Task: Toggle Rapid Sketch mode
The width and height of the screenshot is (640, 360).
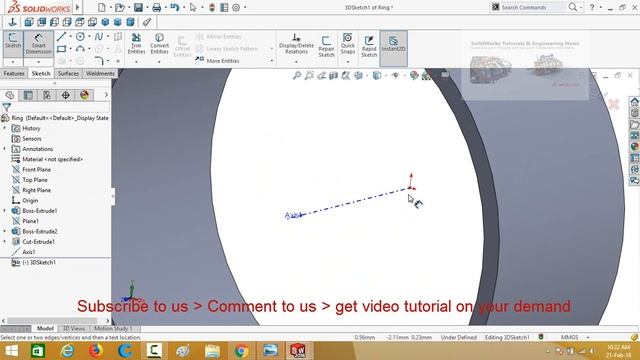Action: click(369, 46)
